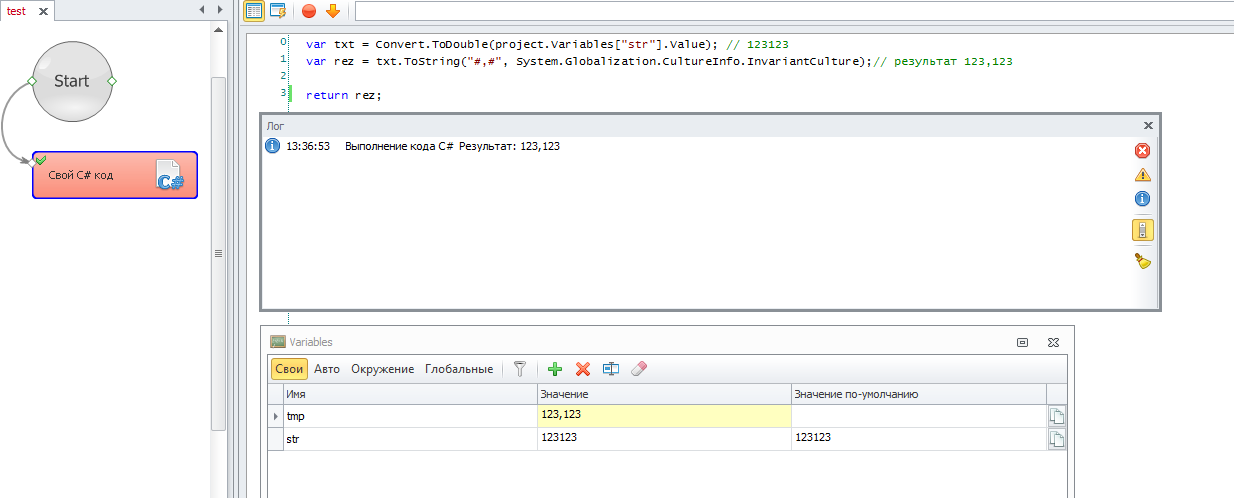
Task: Select the Свой C# код action block
Action: [114, 176]
